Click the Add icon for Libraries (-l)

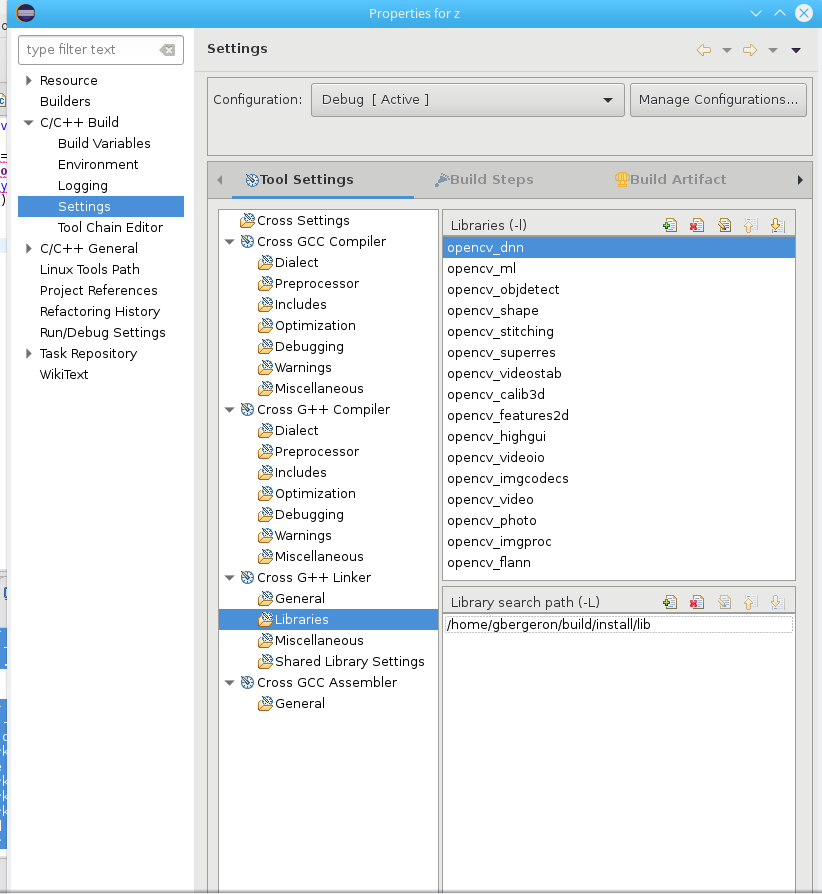[x=670, y=226]
